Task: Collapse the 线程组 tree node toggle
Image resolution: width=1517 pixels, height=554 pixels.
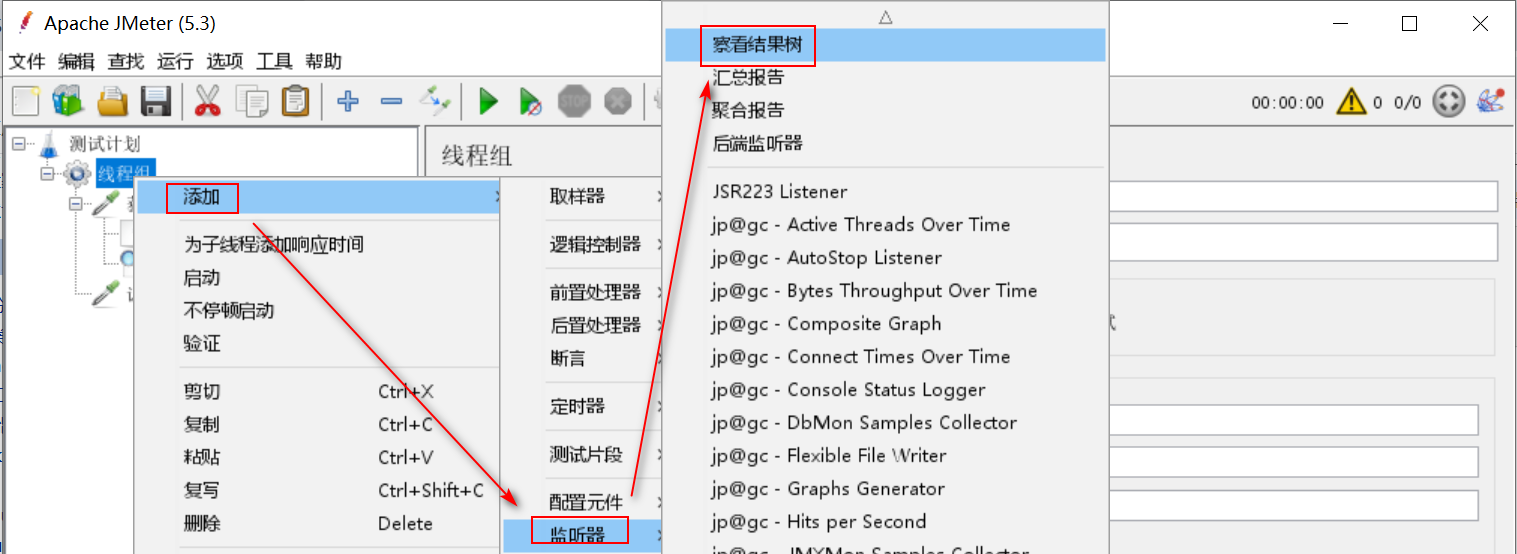Action: pos(47,174)
